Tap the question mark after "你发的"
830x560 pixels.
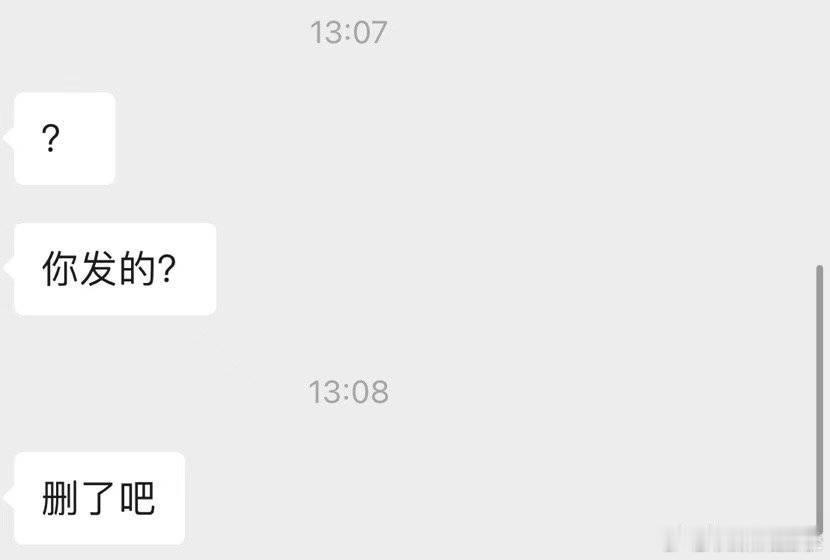(166, 269)
